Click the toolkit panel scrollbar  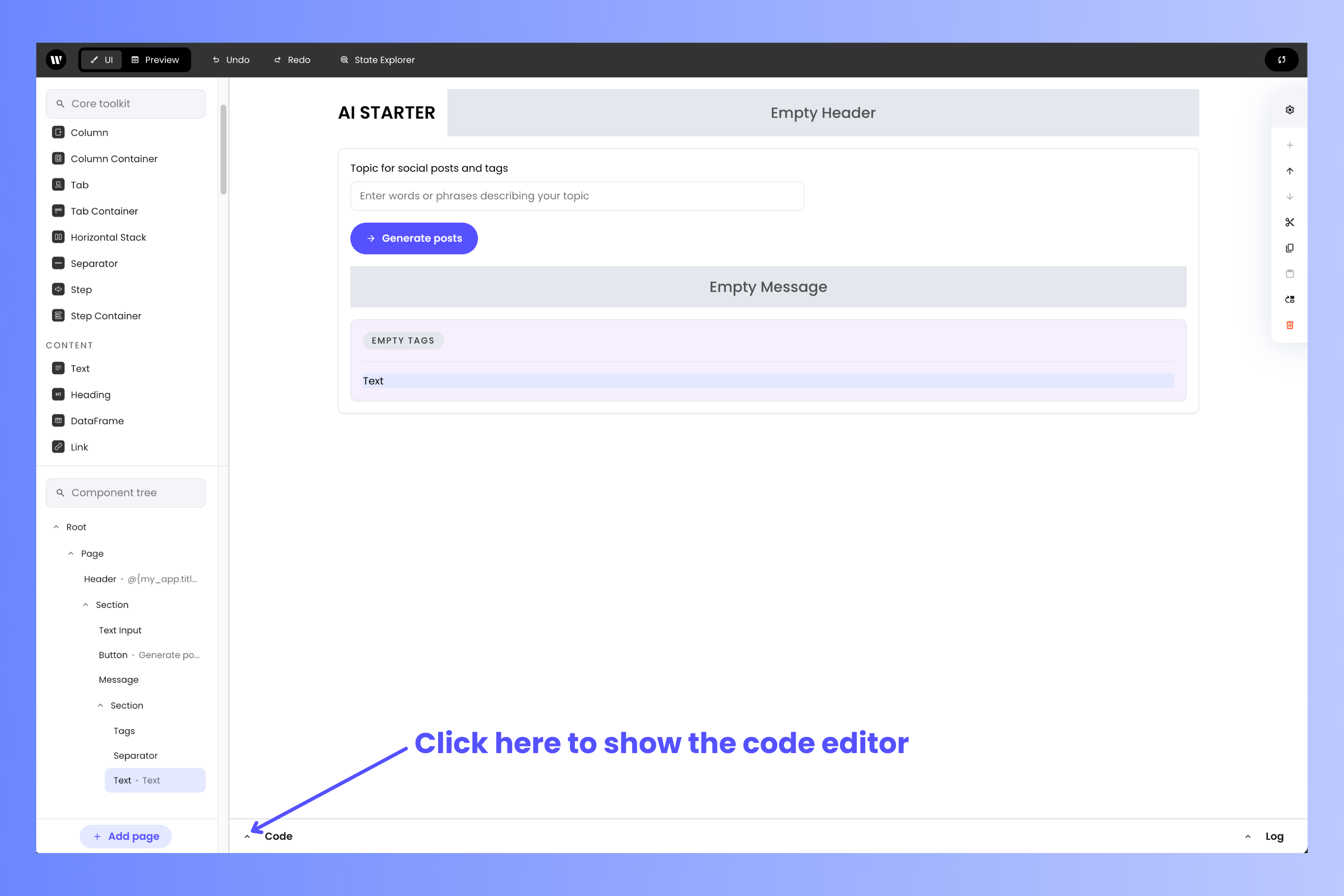224,150
